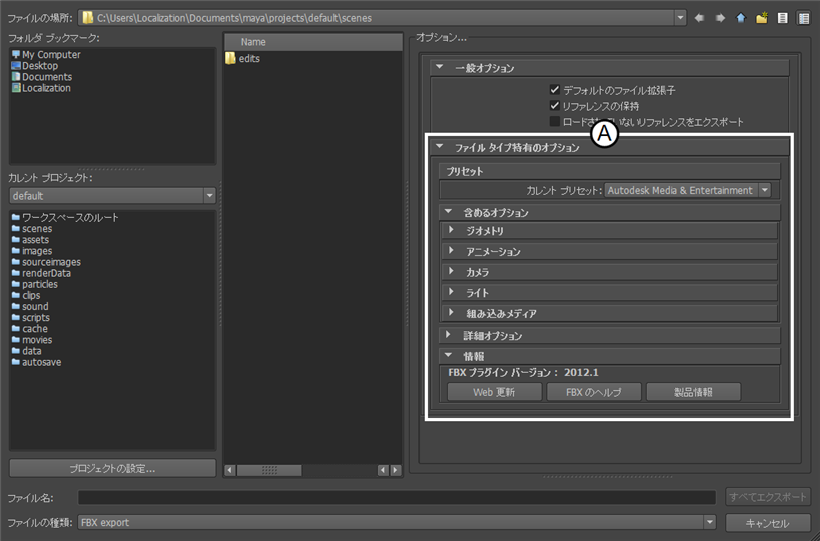
Task: Click the キャンセル button
Action: [767, 523]
